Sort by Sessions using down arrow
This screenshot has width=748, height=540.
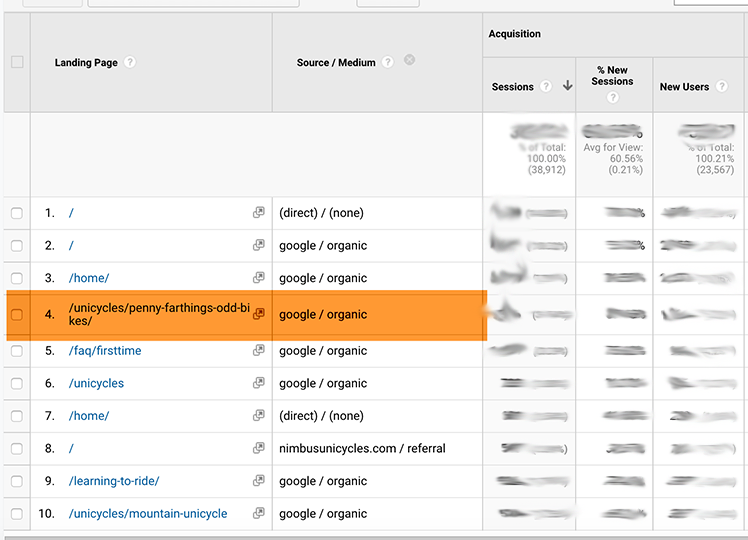click(x=567, y=87)
